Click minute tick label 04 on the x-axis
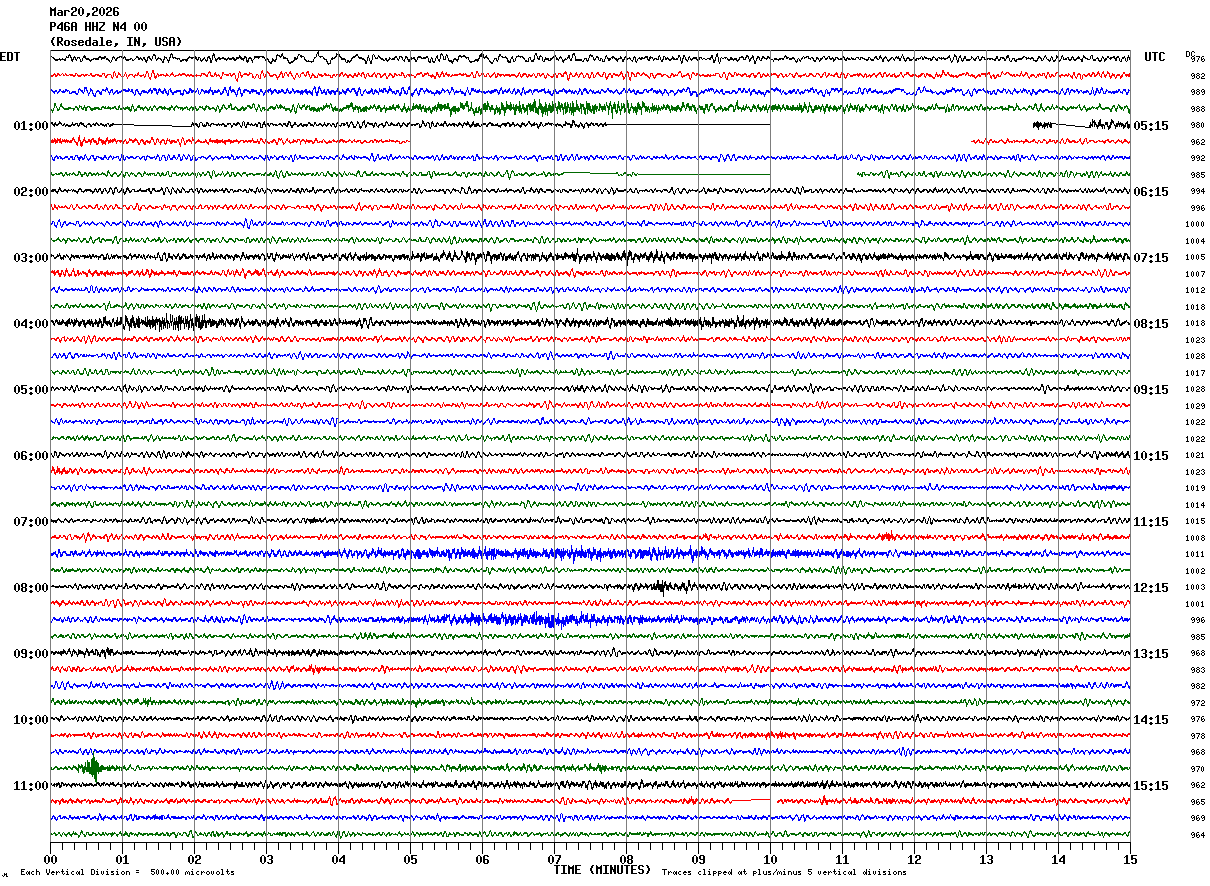The width and height of the screenshot is (1210, 886). point(338,859)
